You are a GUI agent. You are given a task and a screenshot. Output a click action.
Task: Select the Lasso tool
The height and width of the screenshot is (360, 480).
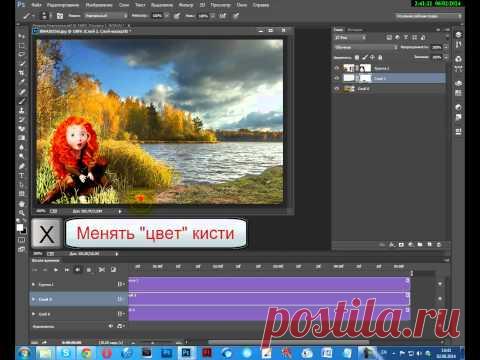click(x=21, y=54)
